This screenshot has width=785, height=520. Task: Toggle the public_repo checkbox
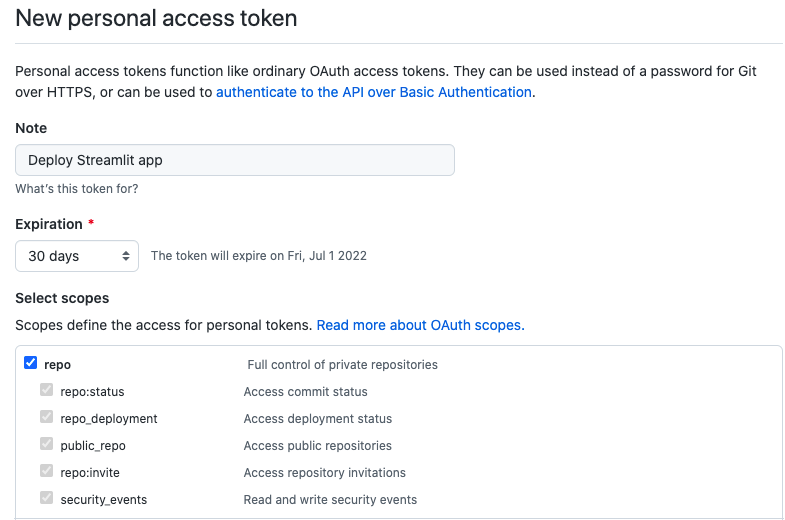46,445
